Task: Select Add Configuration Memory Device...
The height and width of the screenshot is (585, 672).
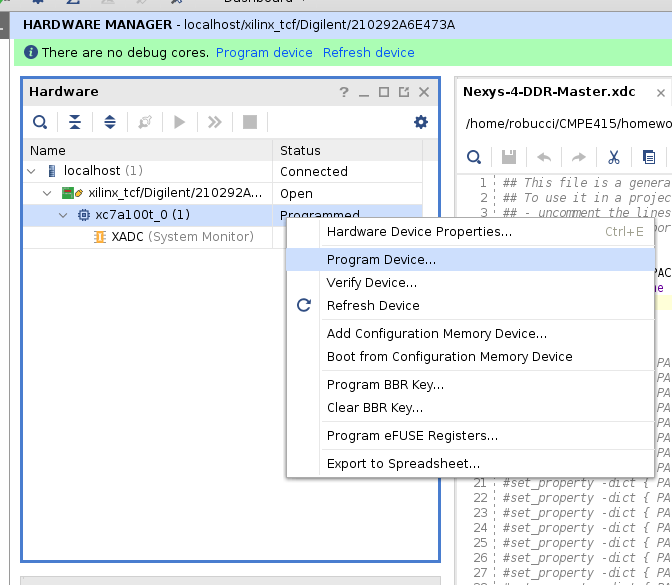Action: [470, 333]
